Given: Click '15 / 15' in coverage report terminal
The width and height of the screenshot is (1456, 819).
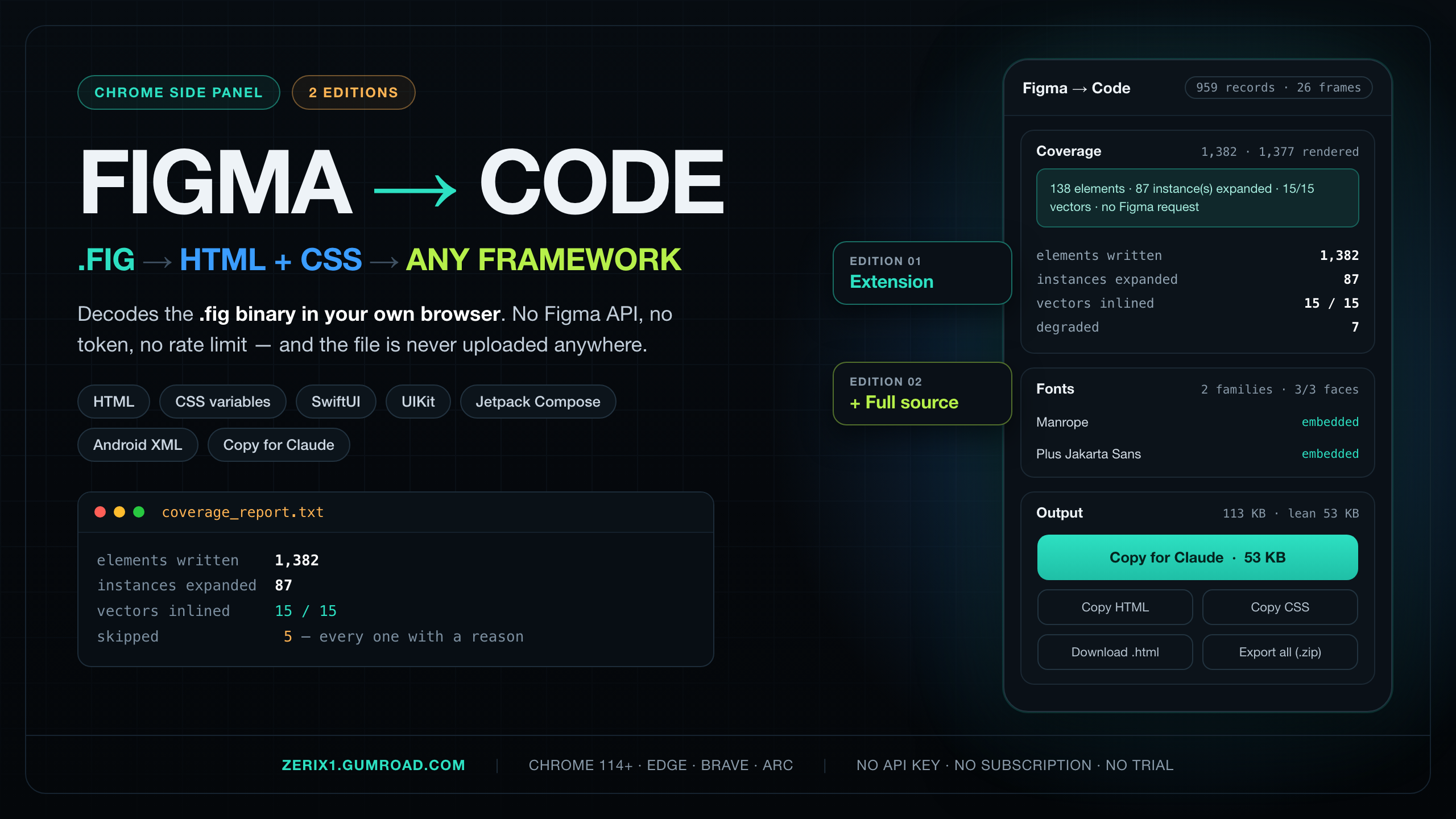Looking at the screenshot, I should 306,611.
